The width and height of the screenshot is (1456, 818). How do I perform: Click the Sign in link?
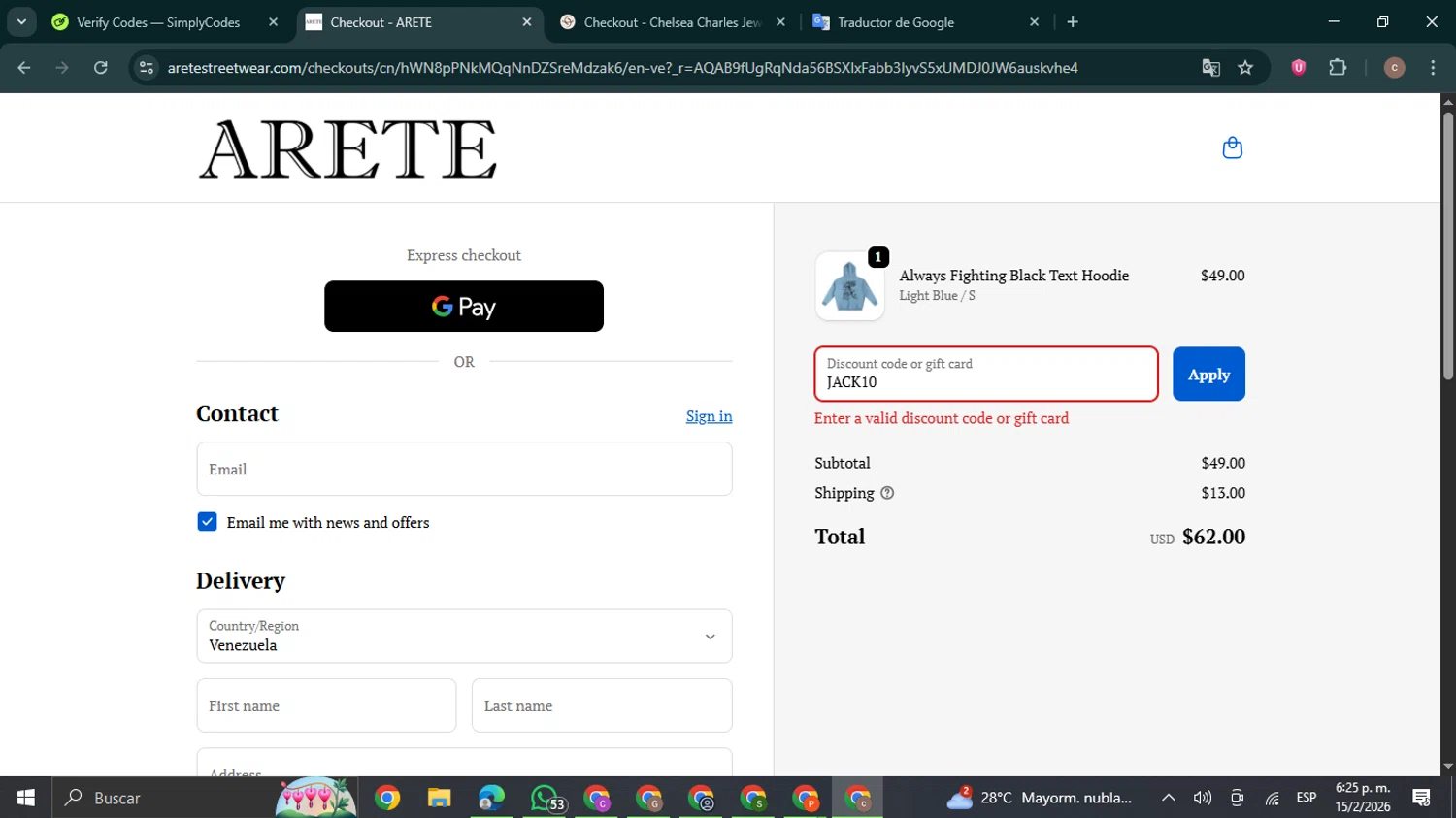coord(709,415)
